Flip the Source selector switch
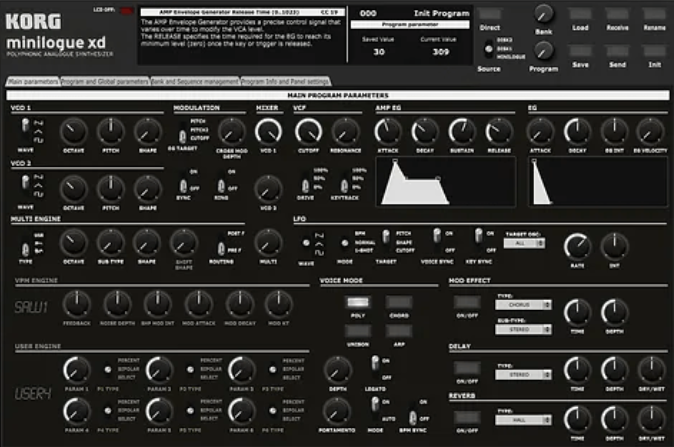Image resolution: width=674 pixels, height=447 pixels. (489, 49)
